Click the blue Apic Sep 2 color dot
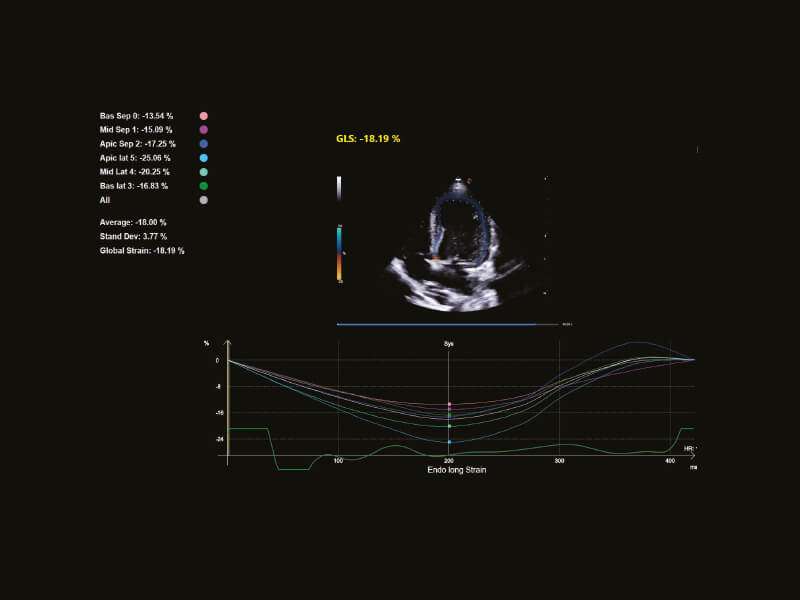 tap(204, 144)
